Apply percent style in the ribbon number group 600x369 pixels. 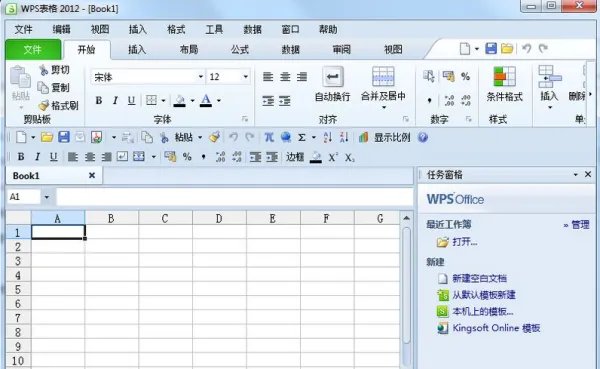(465, 77)
